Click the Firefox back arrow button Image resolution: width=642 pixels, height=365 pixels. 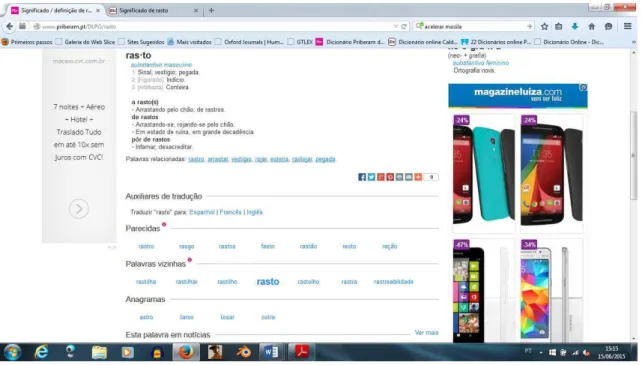[x=9, y=26]
